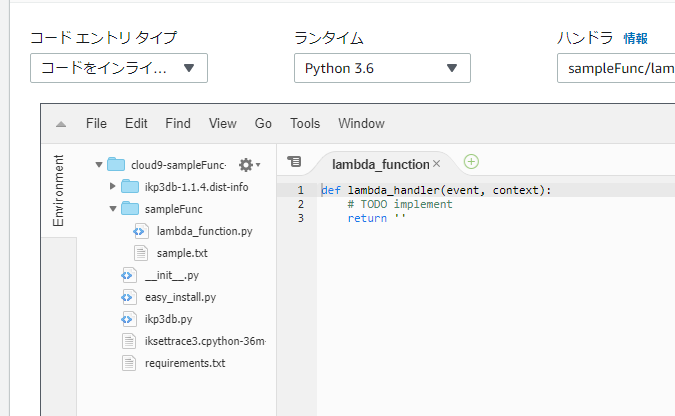Open ikp3db.py from the file tree
The width and height of the screenshot is (675, 416).
[x=168, y=319]
